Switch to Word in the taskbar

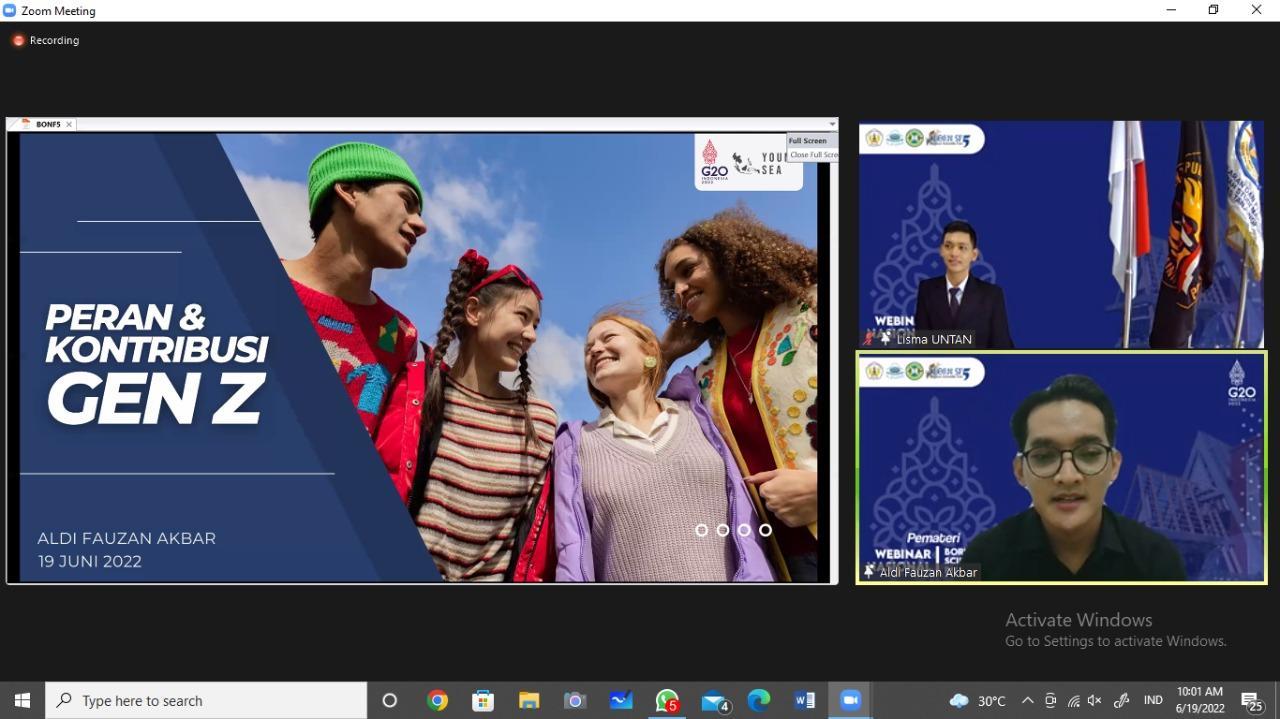(805, 701)
